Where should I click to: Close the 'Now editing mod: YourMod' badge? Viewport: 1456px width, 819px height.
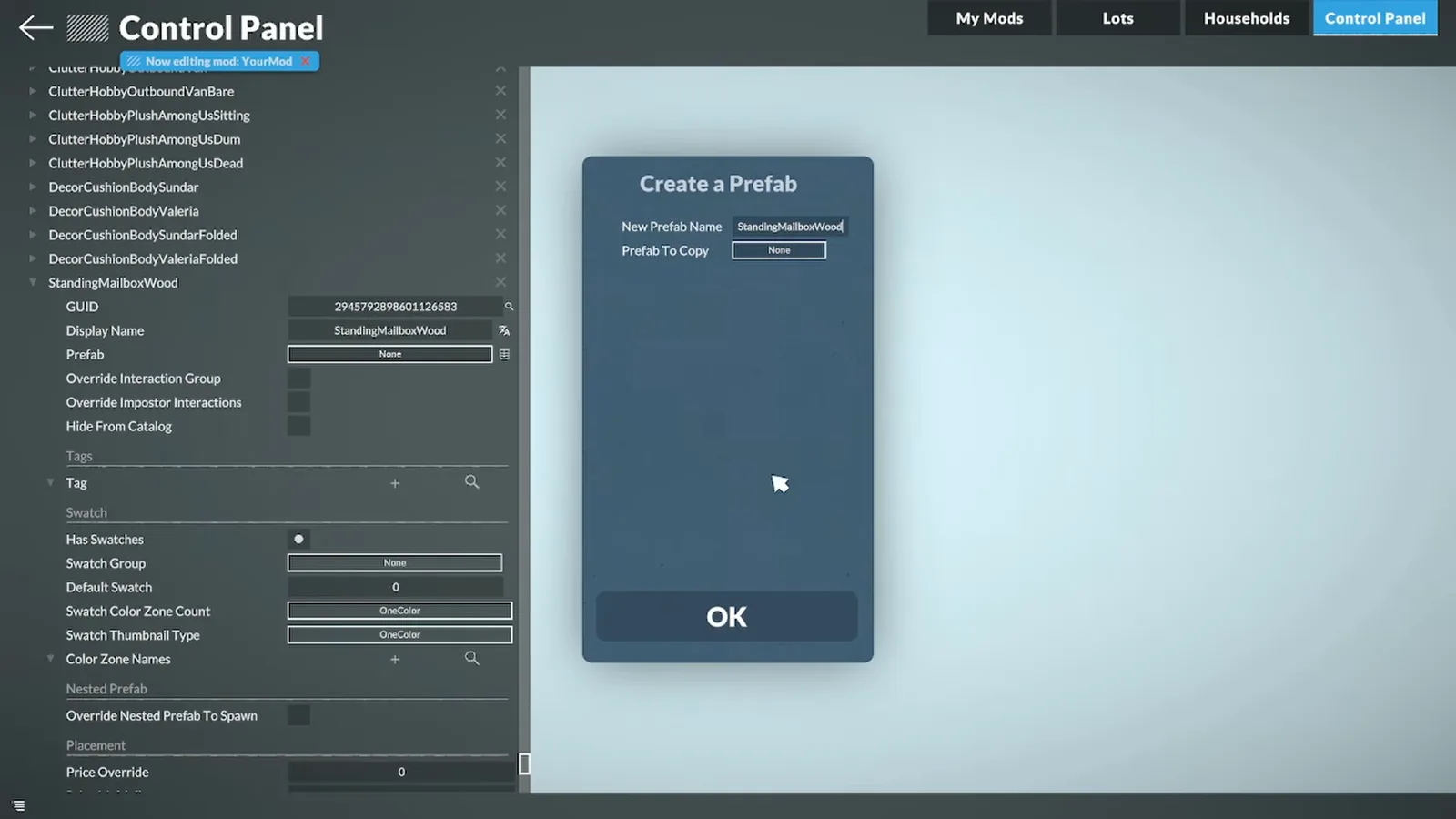[x=307, y=61]
